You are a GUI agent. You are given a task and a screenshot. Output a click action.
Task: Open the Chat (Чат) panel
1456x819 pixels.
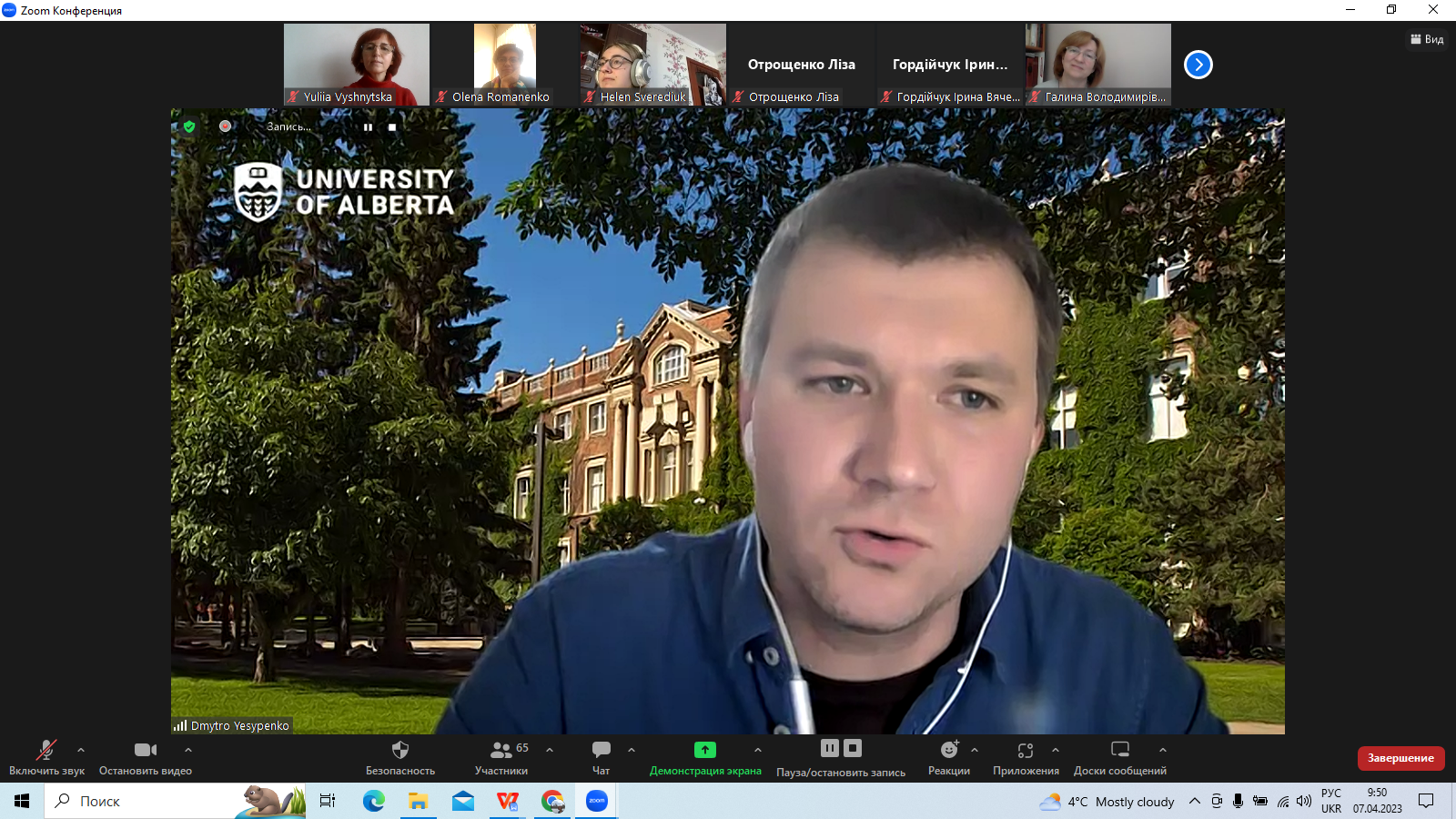(601, 750)
